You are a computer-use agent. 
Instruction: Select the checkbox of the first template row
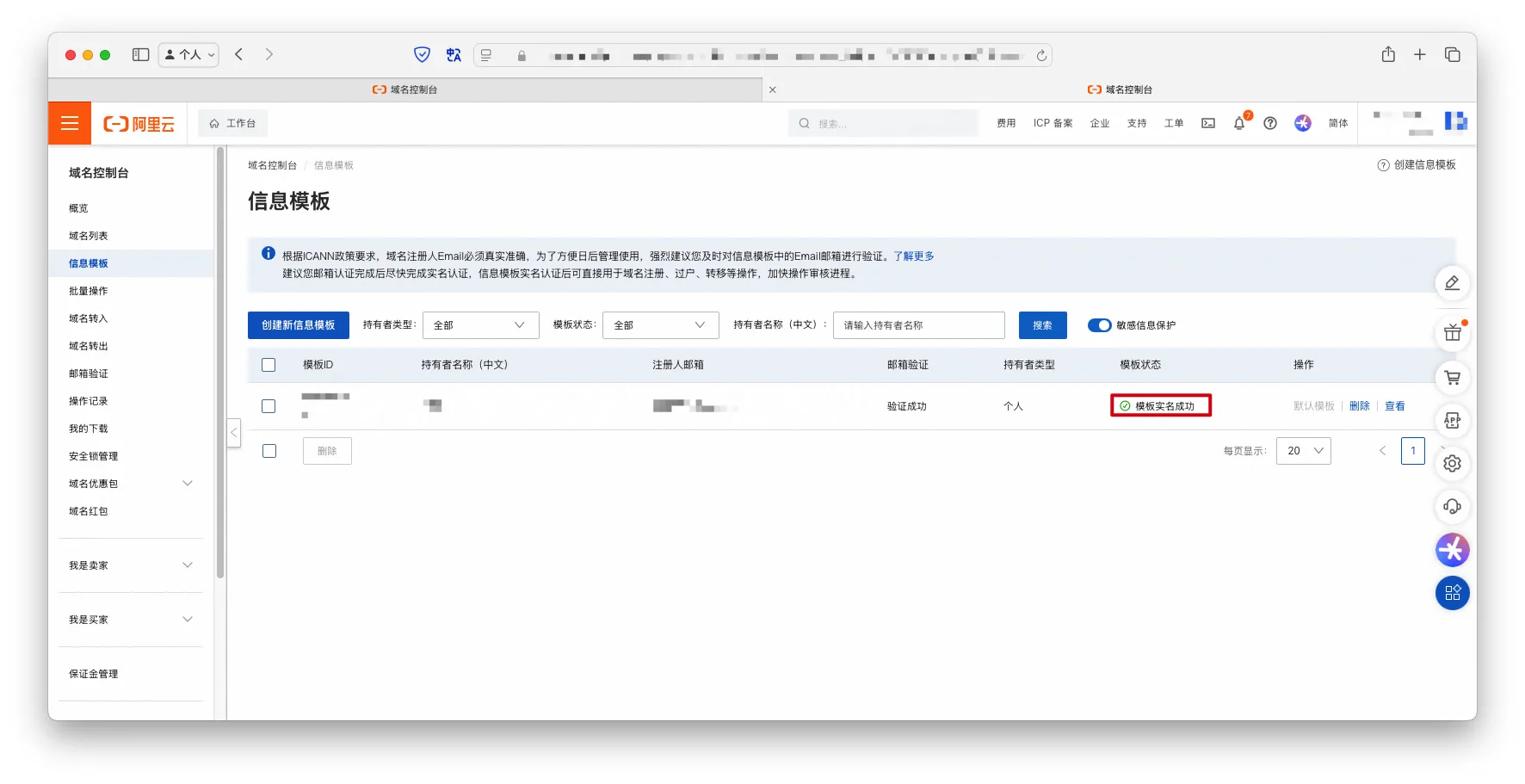[269, 406]
